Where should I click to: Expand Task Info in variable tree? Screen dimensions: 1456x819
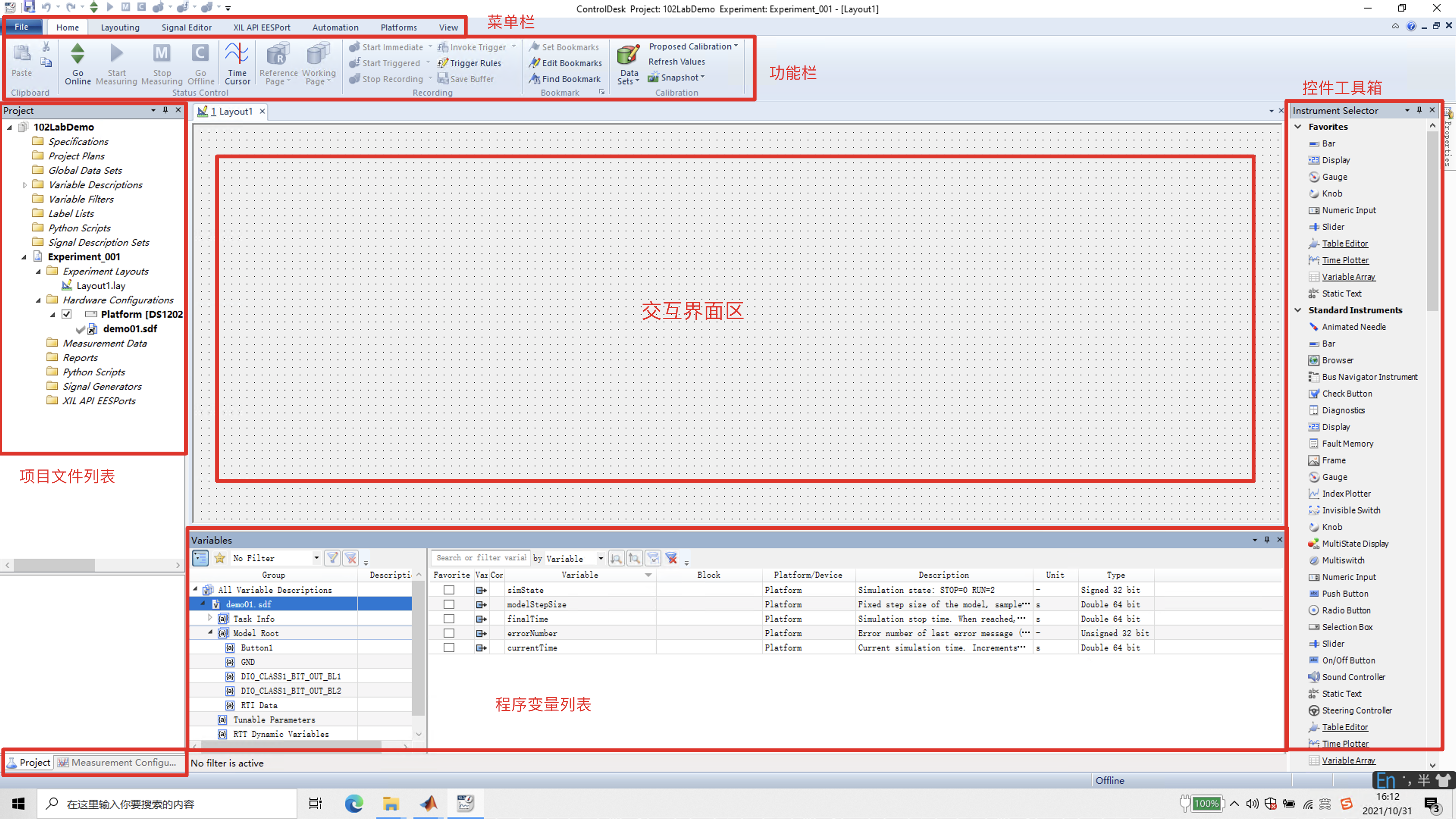(x=210, y=618)
